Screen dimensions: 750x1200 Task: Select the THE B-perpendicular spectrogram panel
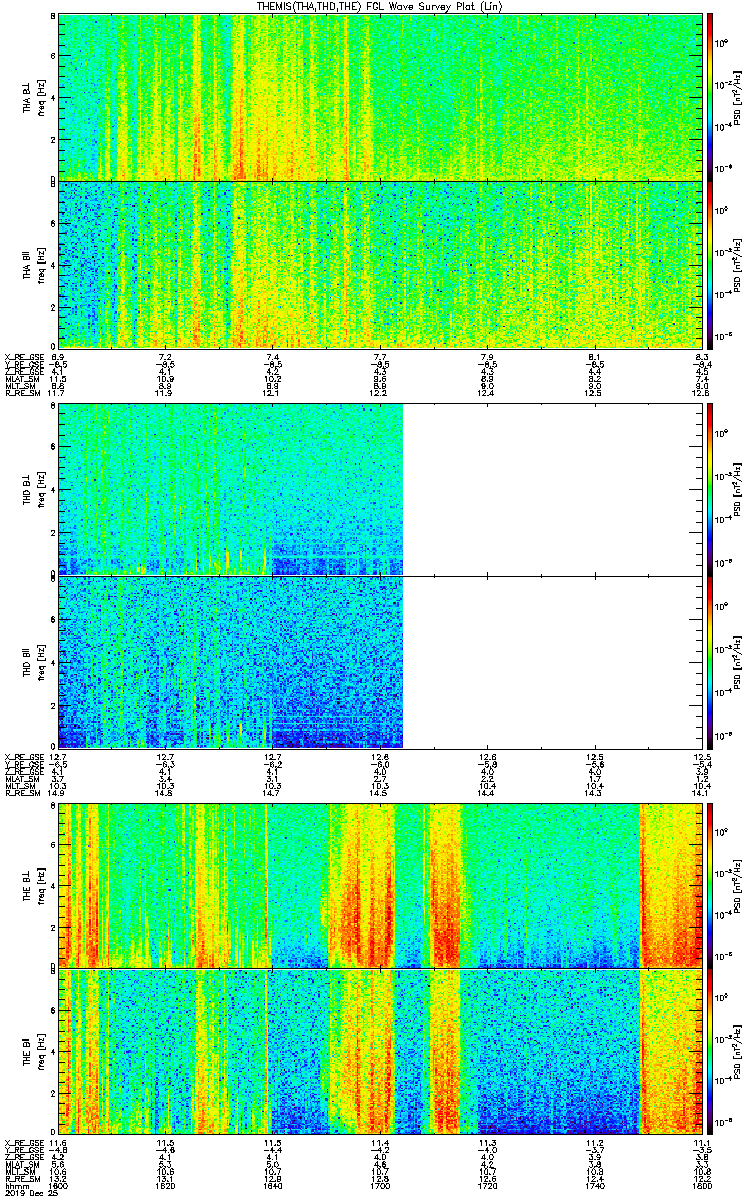(x=381, y=885)
